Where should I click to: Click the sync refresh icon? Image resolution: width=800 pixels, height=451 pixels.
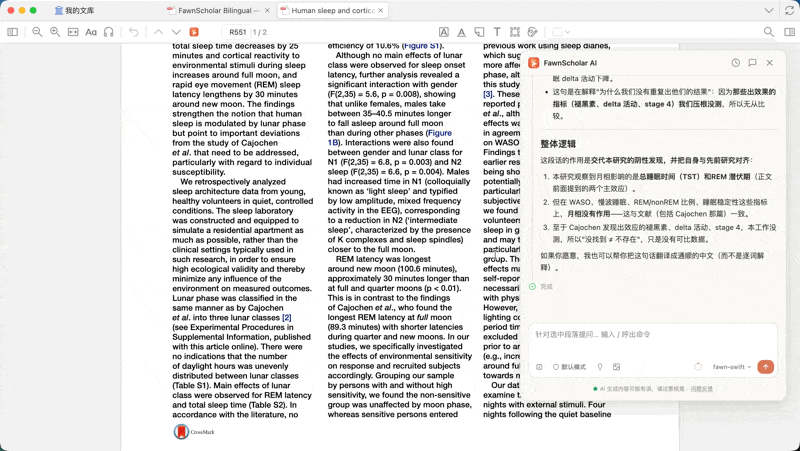tap(789, 11)
